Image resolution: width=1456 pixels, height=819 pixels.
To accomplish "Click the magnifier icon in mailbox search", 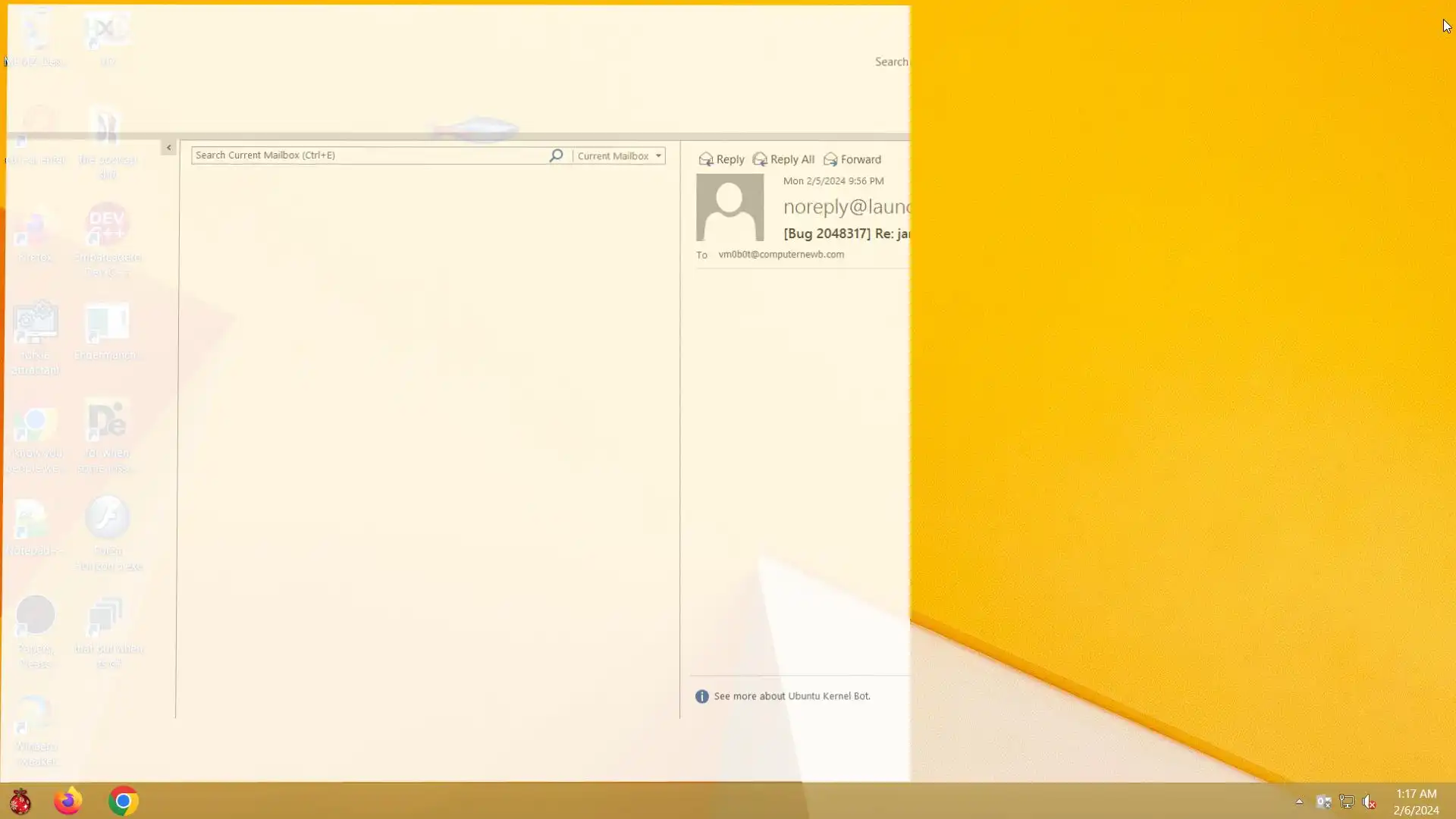I will pos(556,155).
